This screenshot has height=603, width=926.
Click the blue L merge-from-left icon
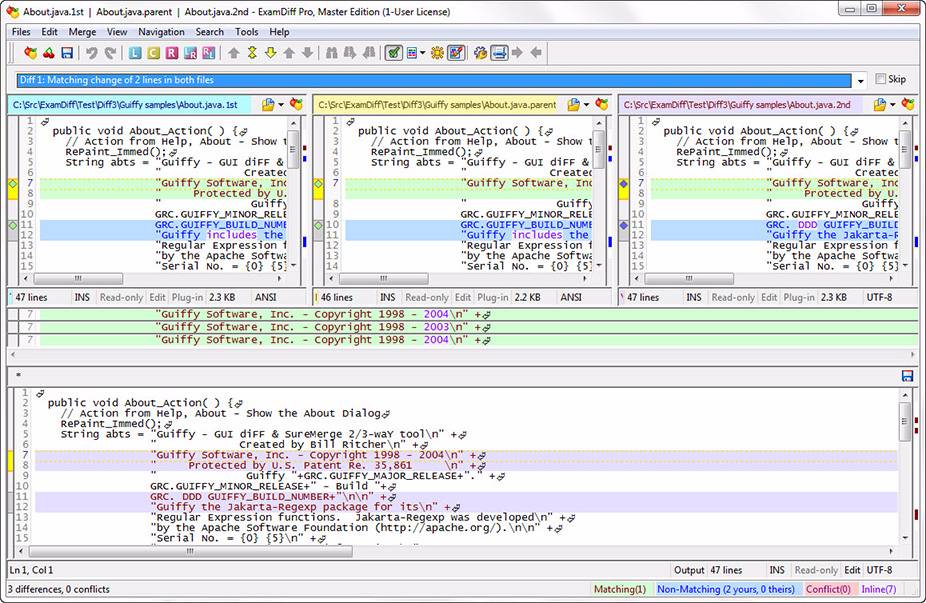pyautogui.click(x=135, y=53)
